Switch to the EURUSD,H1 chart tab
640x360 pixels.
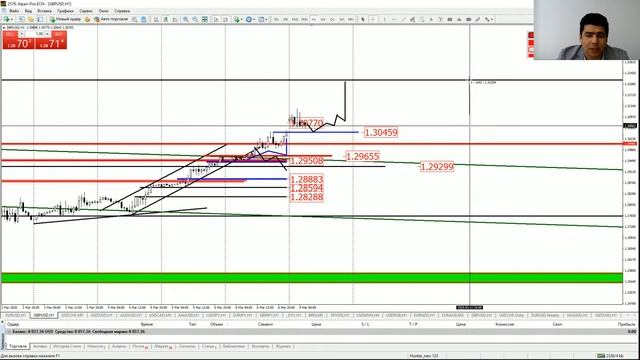(16, 316)
